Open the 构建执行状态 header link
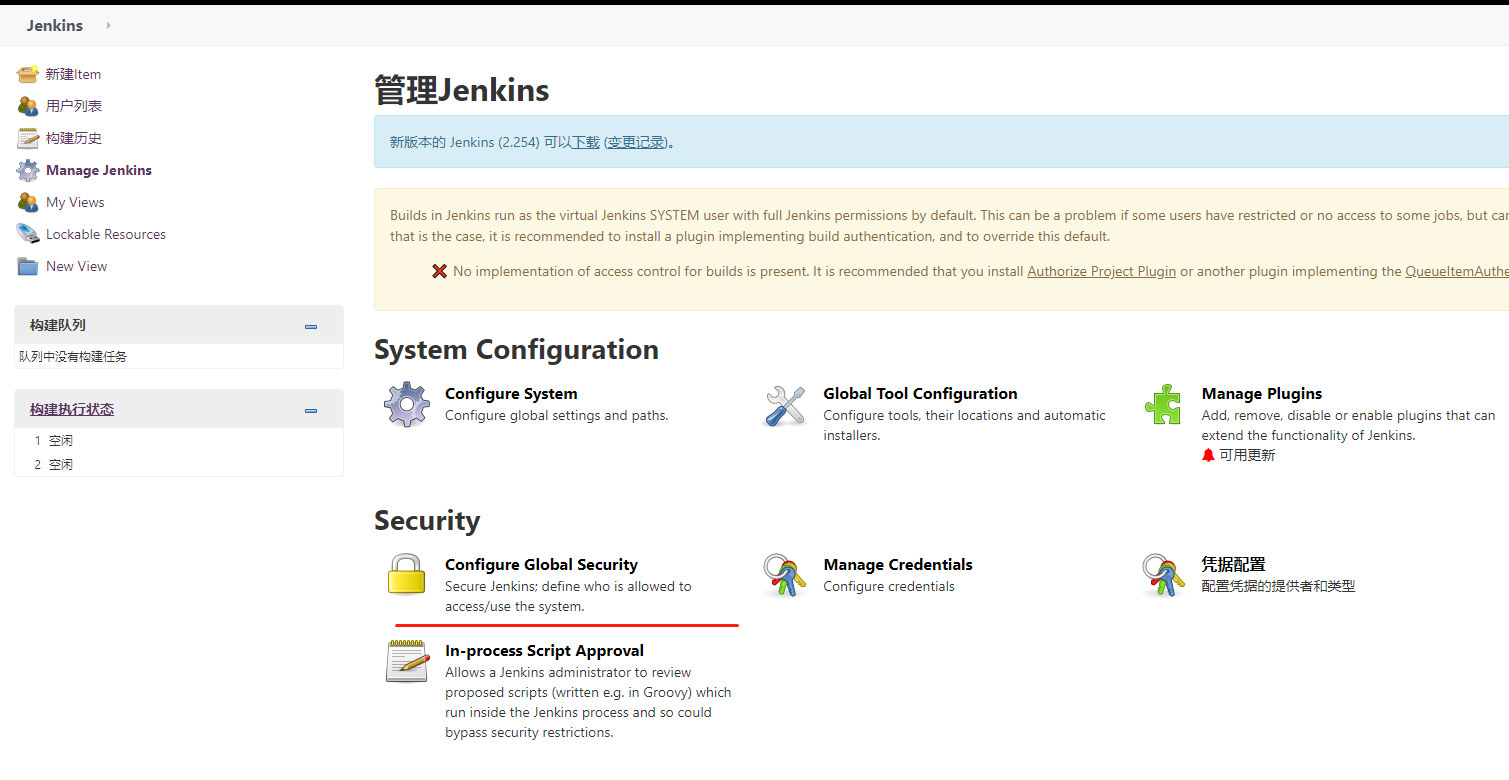Screen dimensions: 1509x780 72,409
